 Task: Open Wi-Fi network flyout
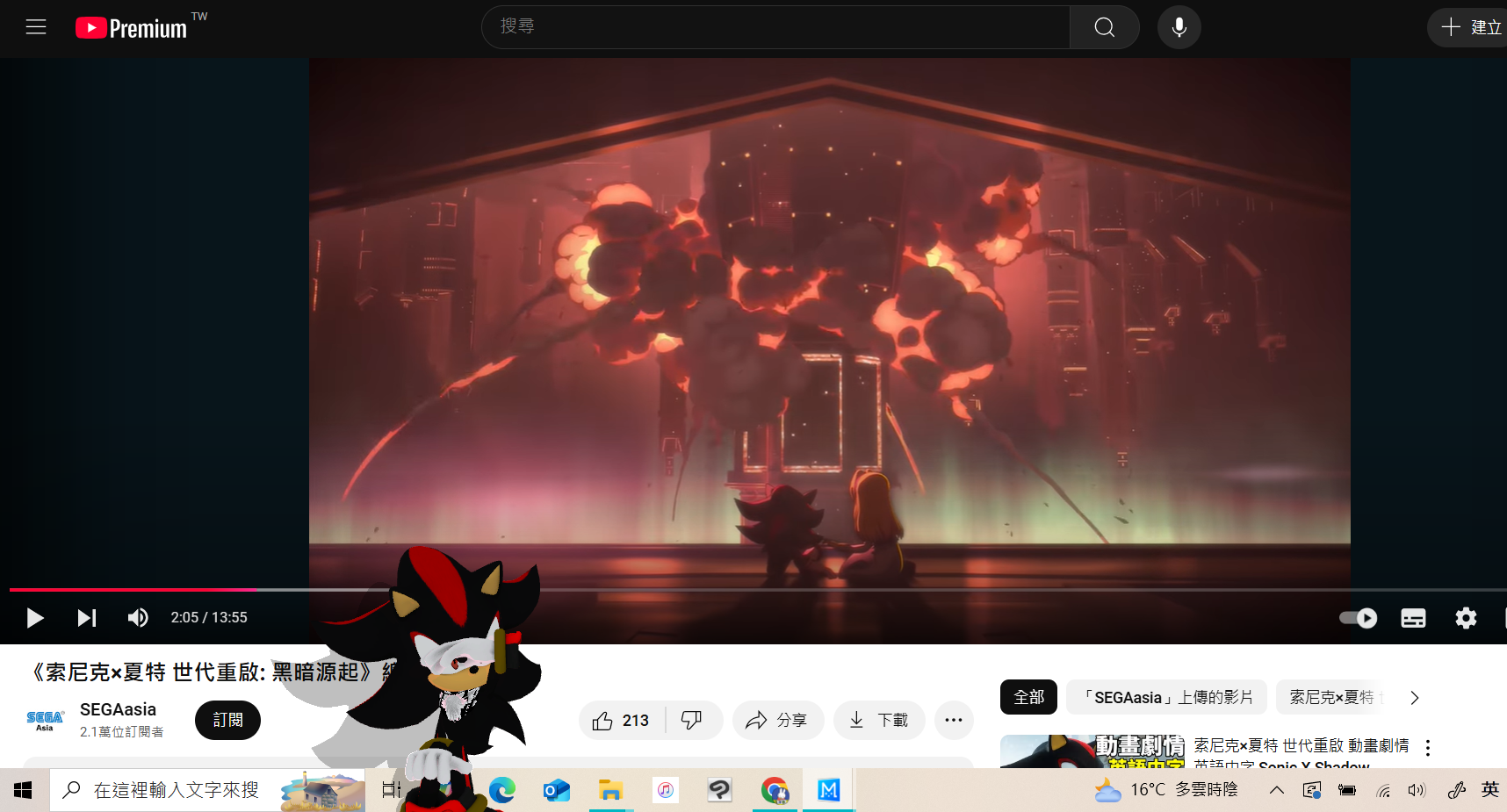pyautogui.click(x=1383, y=790)
